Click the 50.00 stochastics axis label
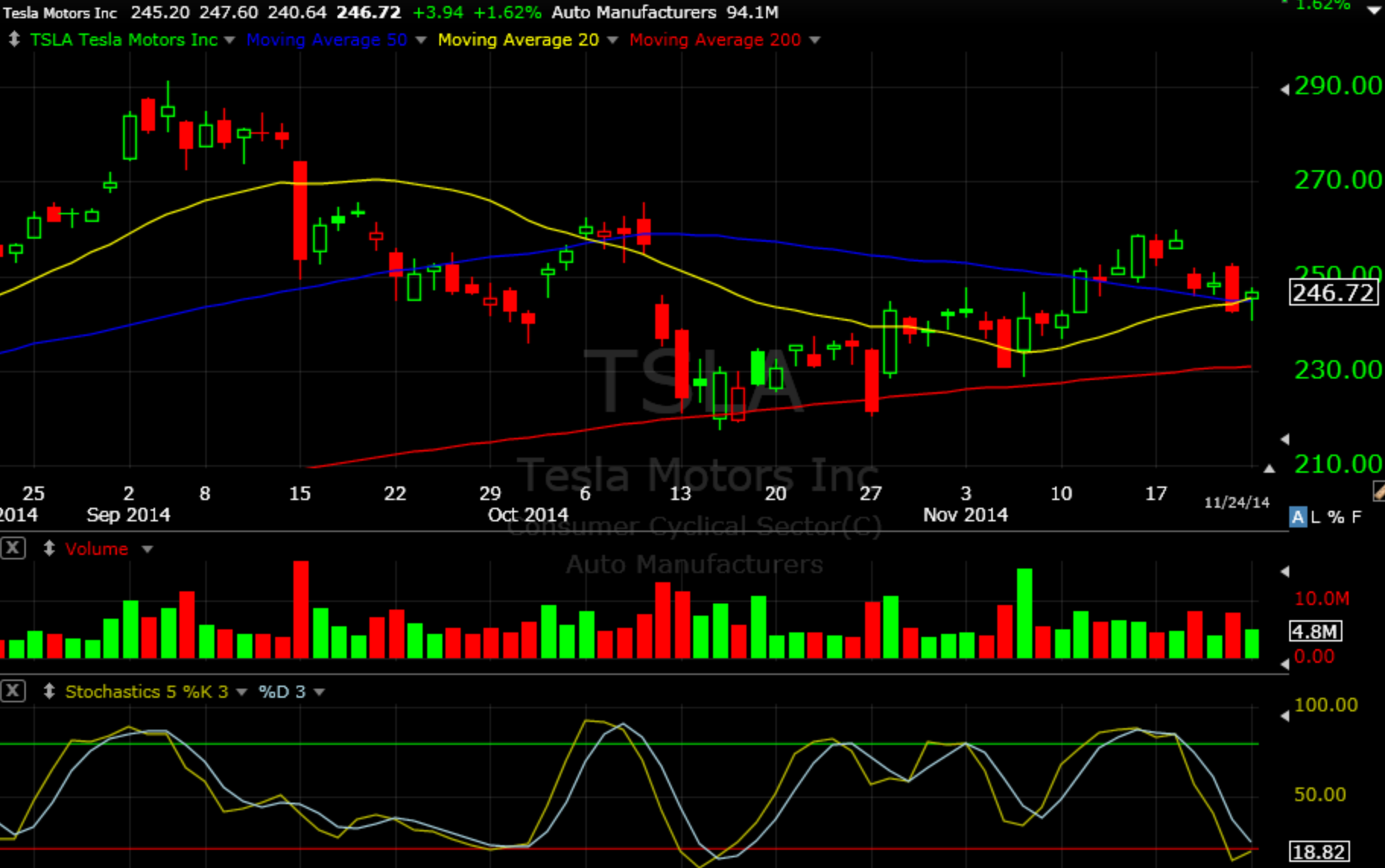 [1320, 795]
